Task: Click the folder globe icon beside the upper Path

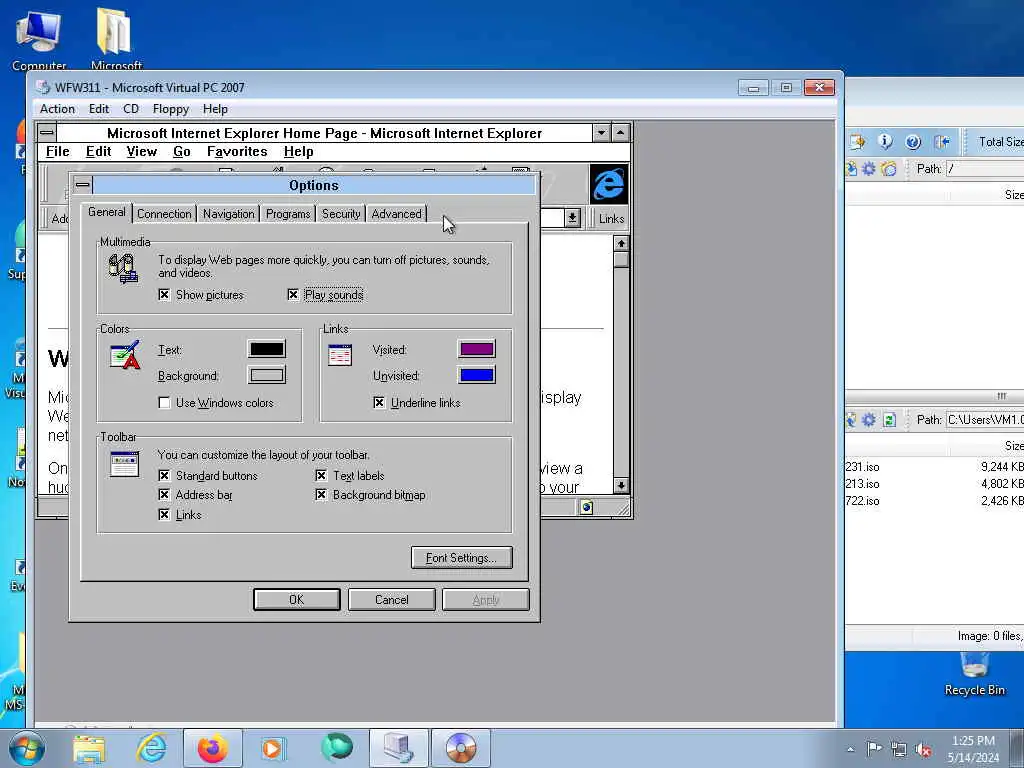Action: [x=889, y=168]
